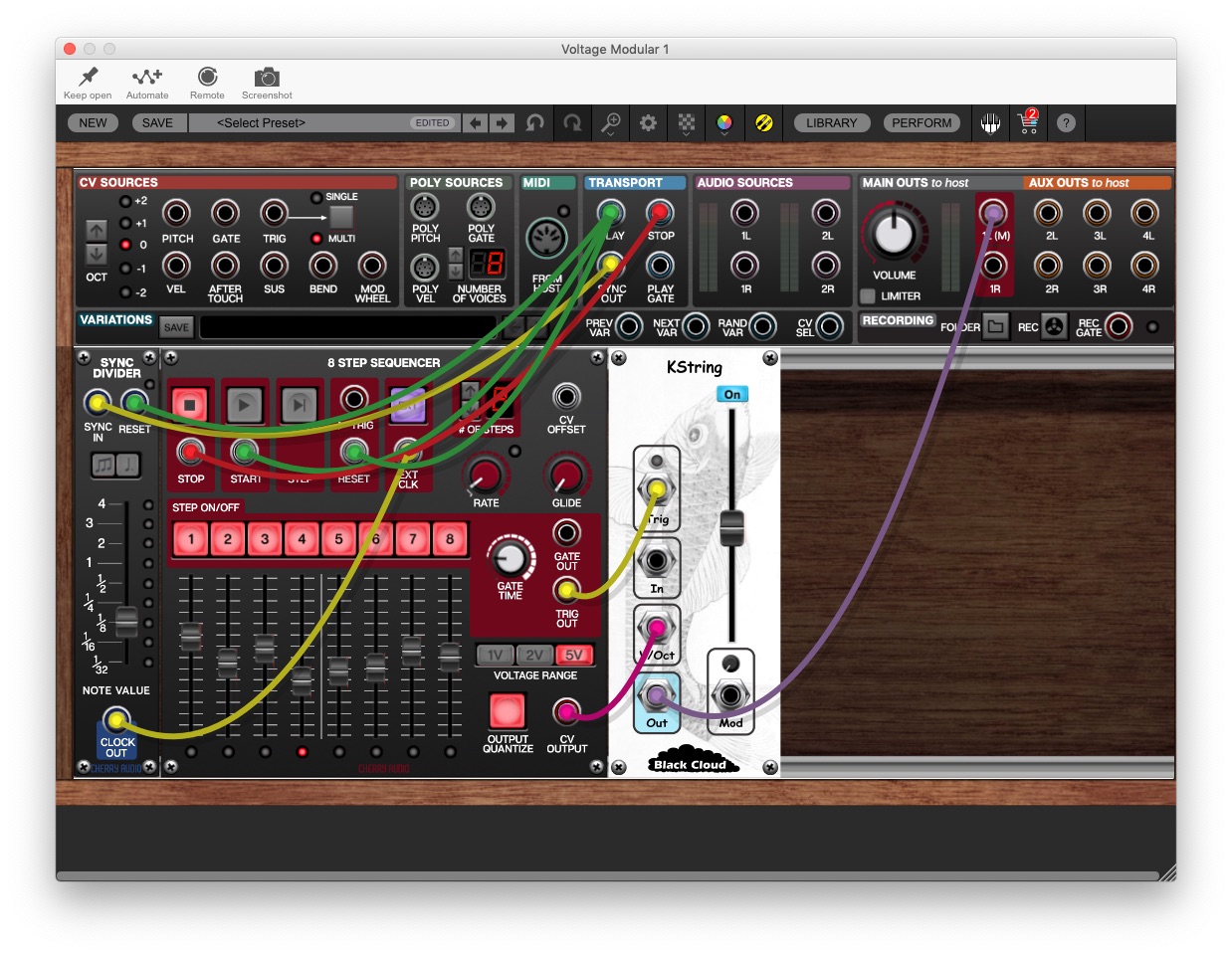
Task: Toggle step 1 on/off button
Action: point(191,539)
